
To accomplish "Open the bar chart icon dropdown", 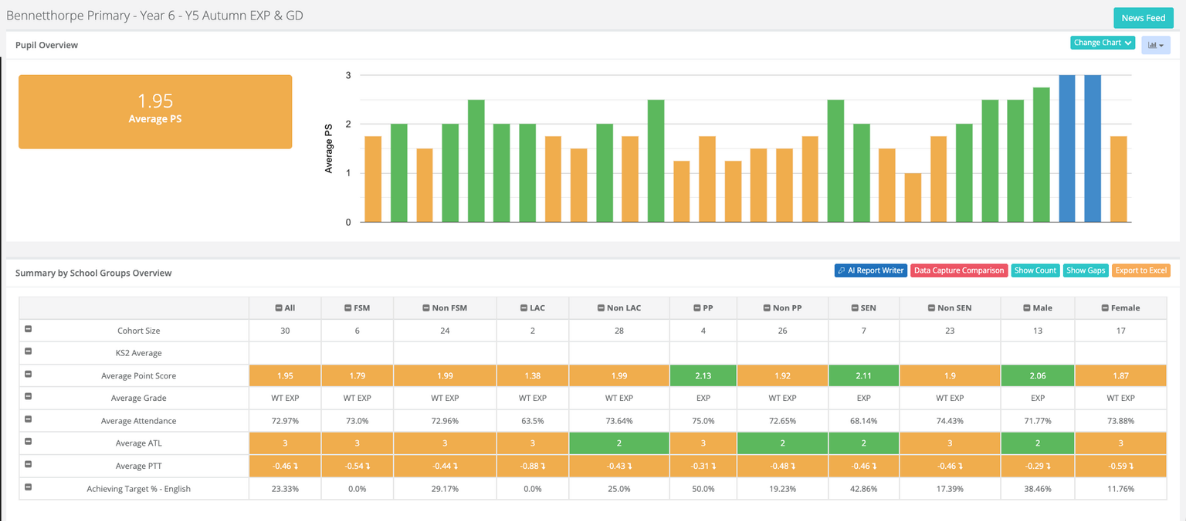I will coord(1155,45).
